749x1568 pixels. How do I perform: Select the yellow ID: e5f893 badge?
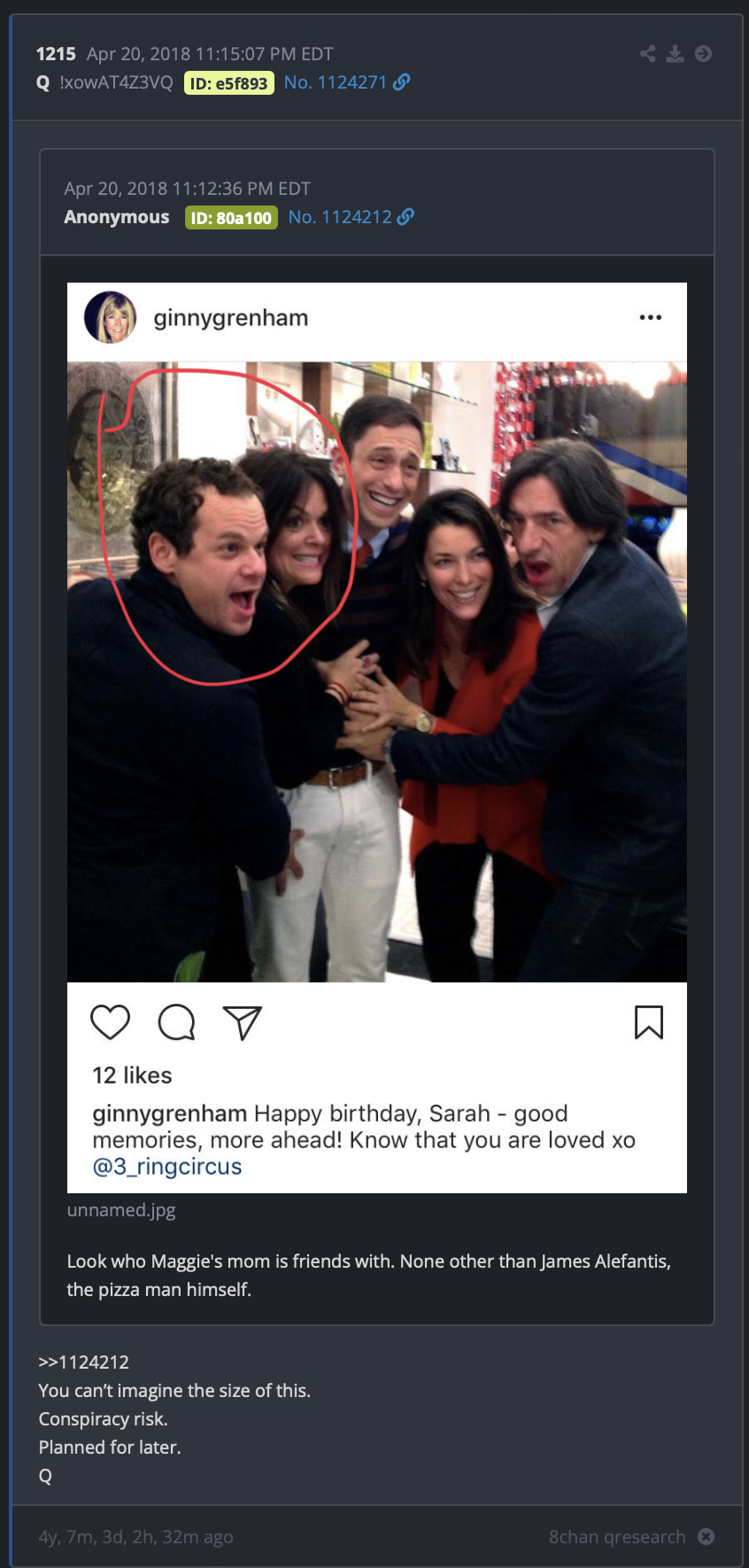(229, 83)
